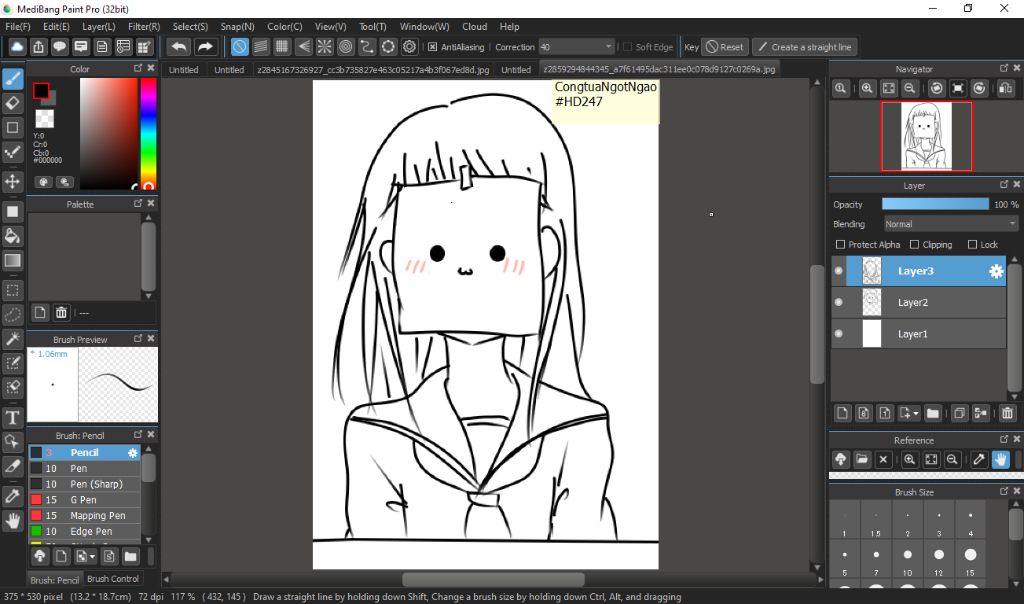Open a reference image with the folder icon

tap(862, 459)
